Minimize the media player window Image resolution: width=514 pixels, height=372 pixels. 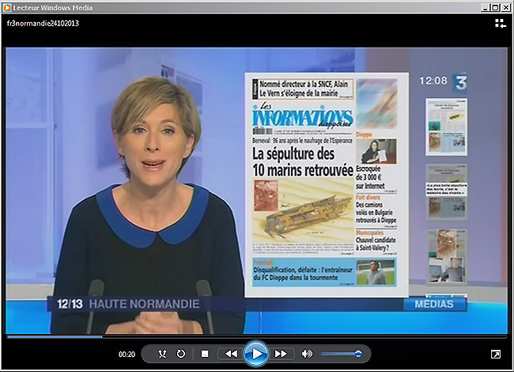pyautogui.click(x=486, y=7)
